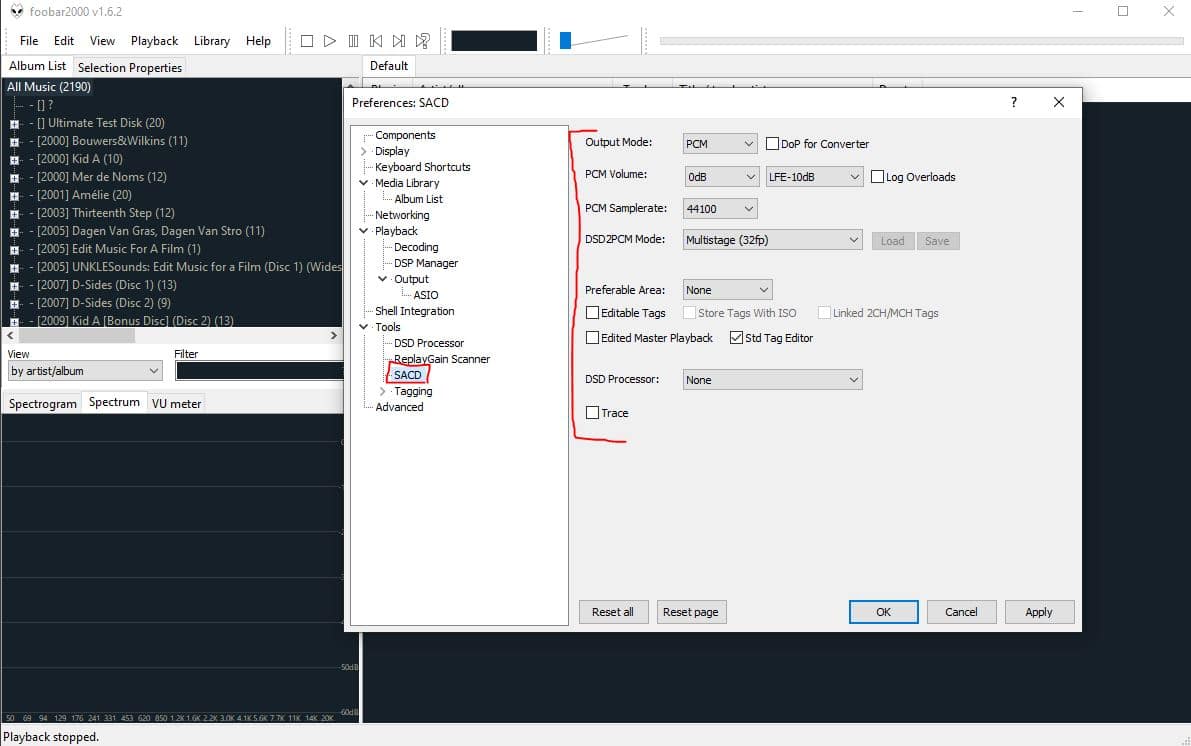Open the Library menu
The width and height of the screenshot is (1191, 746).
(211, 41)
